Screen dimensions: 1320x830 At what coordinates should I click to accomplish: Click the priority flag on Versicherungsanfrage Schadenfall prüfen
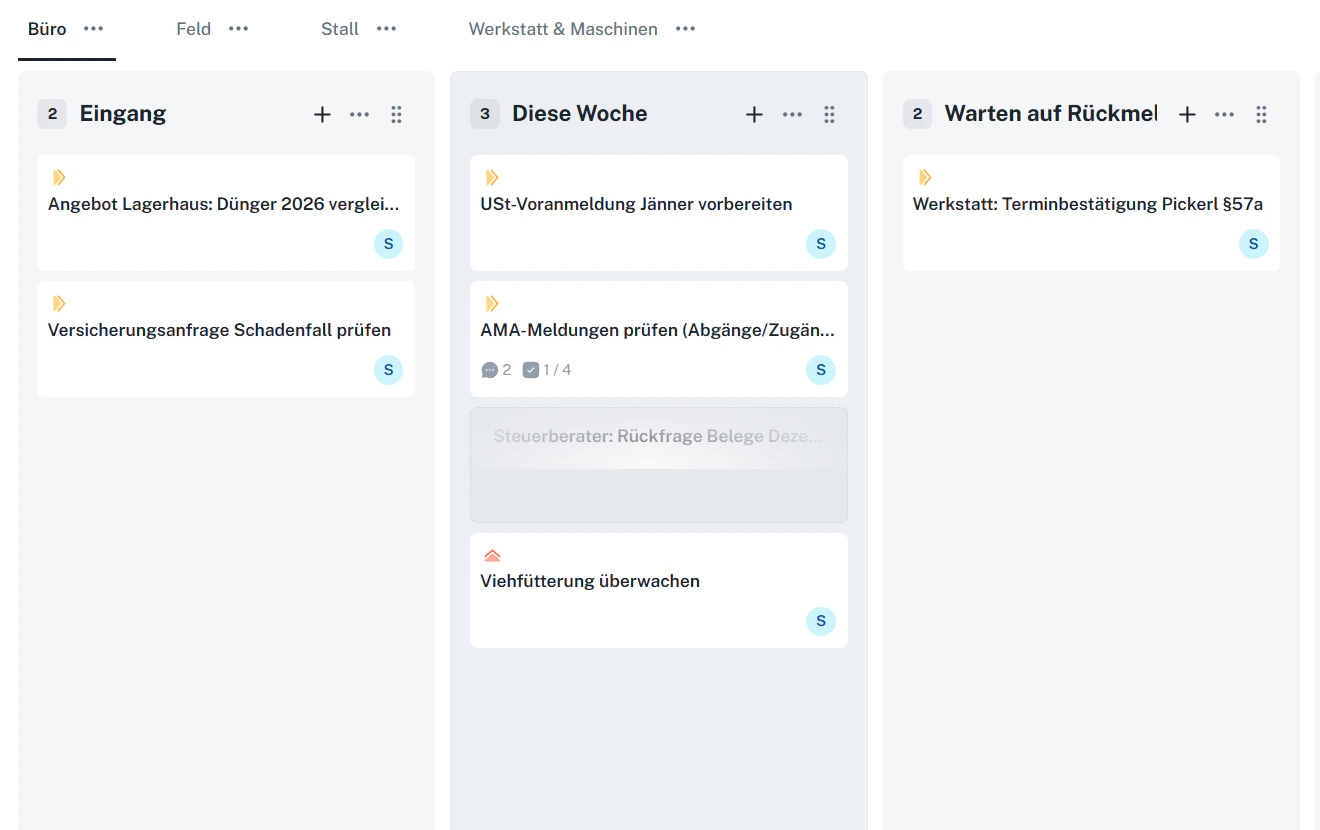coord(59,303)
